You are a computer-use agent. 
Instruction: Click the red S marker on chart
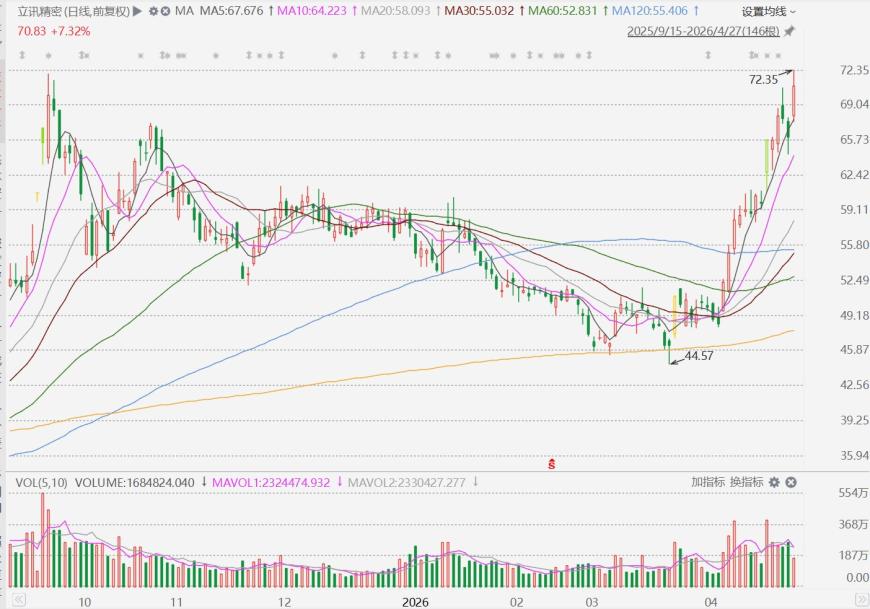(x=551, y=463)
